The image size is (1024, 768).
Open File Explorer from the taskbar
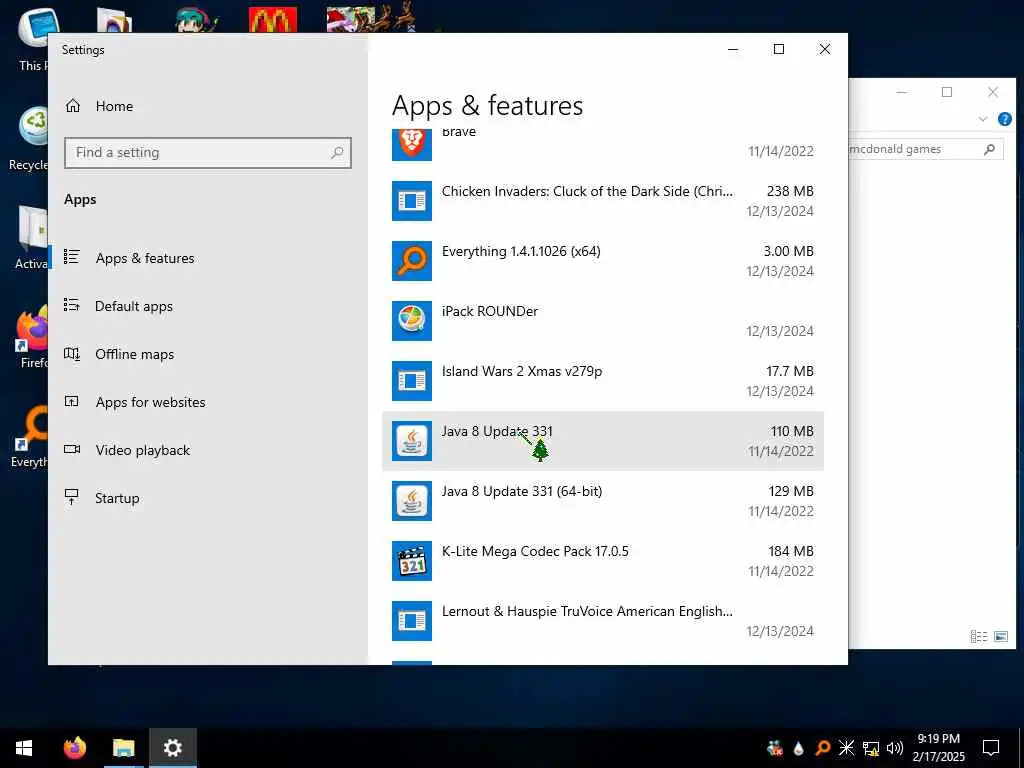[123, 748]
